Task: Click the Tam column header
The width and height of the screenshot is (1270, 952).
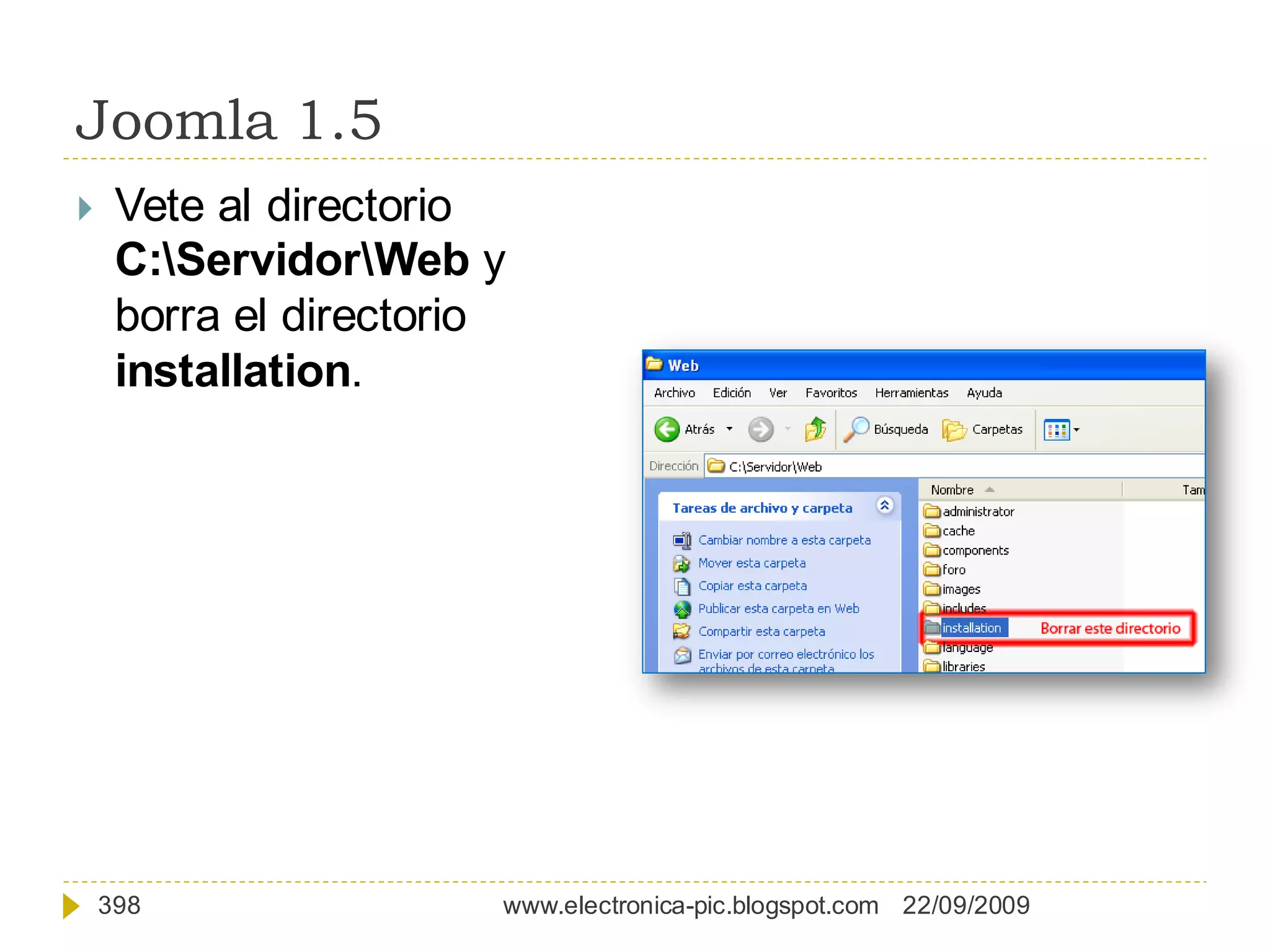Action: pos(1165,490)
